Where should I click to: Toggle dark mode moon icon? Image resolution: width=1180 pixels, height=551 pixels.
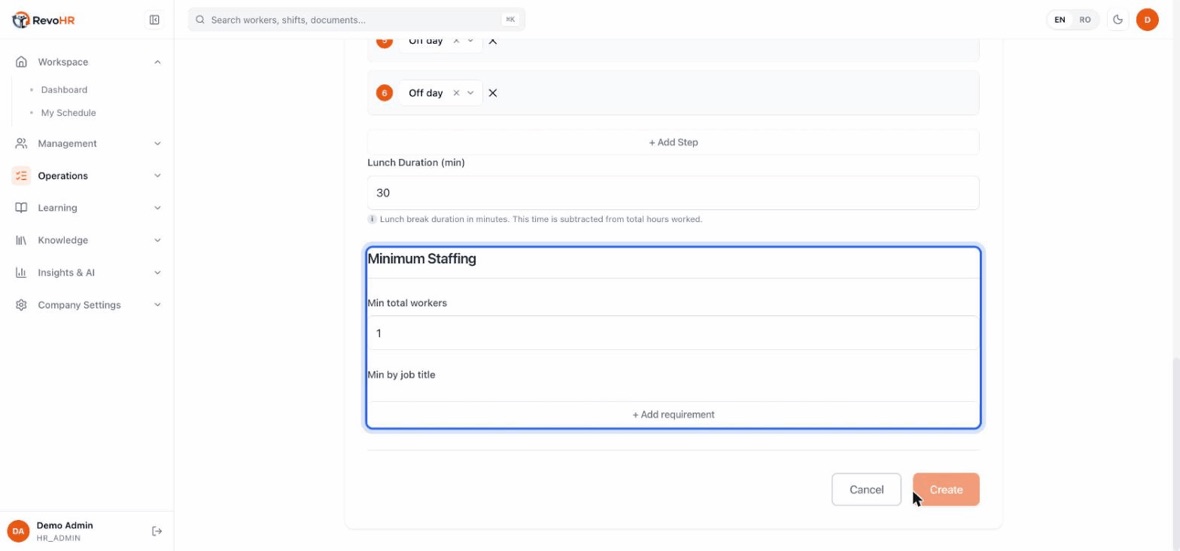click(x=1118, y=20)
